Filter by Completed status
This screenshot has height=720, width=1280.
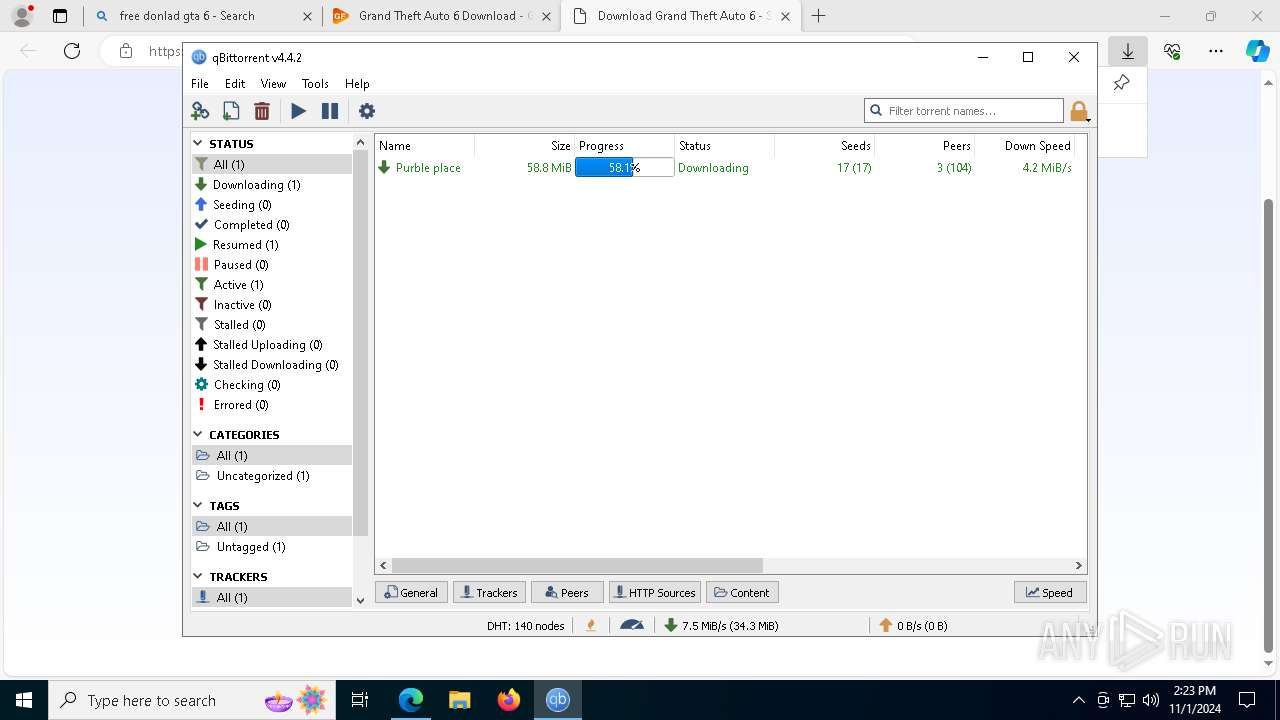[272, 224]
